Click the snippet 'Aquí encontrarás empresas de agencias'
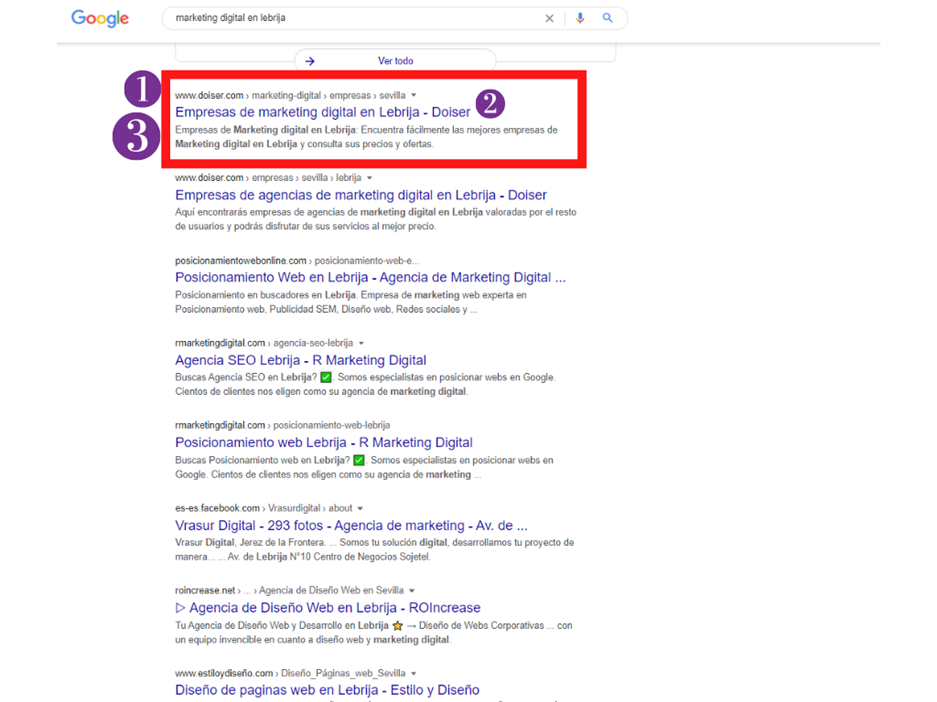Screen dimensions: 937x702 click(x=375, y=219)
